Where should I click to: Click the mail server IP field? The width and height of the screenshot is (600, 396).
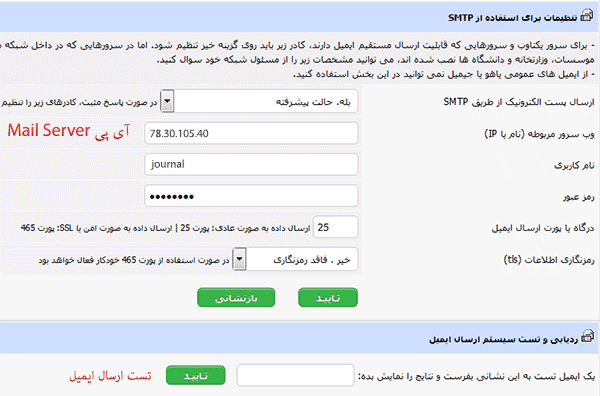251,133
